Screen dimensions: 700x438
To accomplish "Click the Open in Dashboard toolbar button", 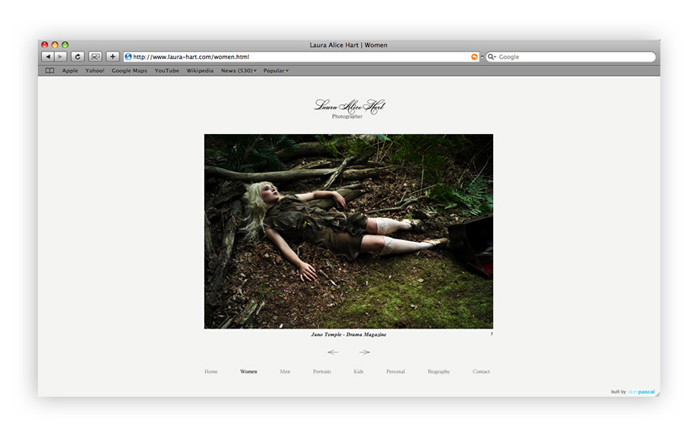I will [x=95, y=57].
